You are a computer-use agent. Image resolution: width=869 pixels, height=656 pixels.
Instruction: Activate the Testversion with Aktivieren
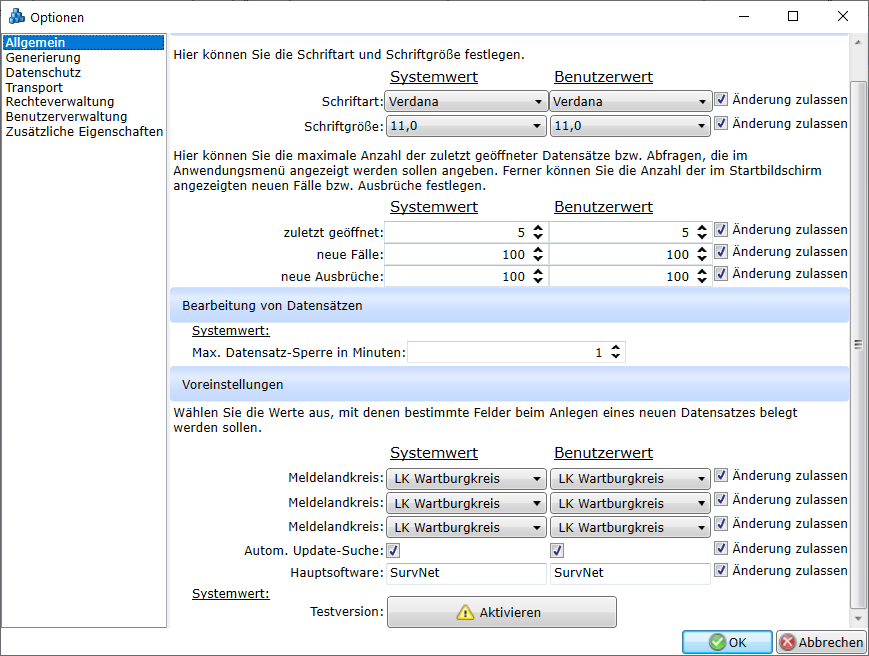[x=502, y=612]
